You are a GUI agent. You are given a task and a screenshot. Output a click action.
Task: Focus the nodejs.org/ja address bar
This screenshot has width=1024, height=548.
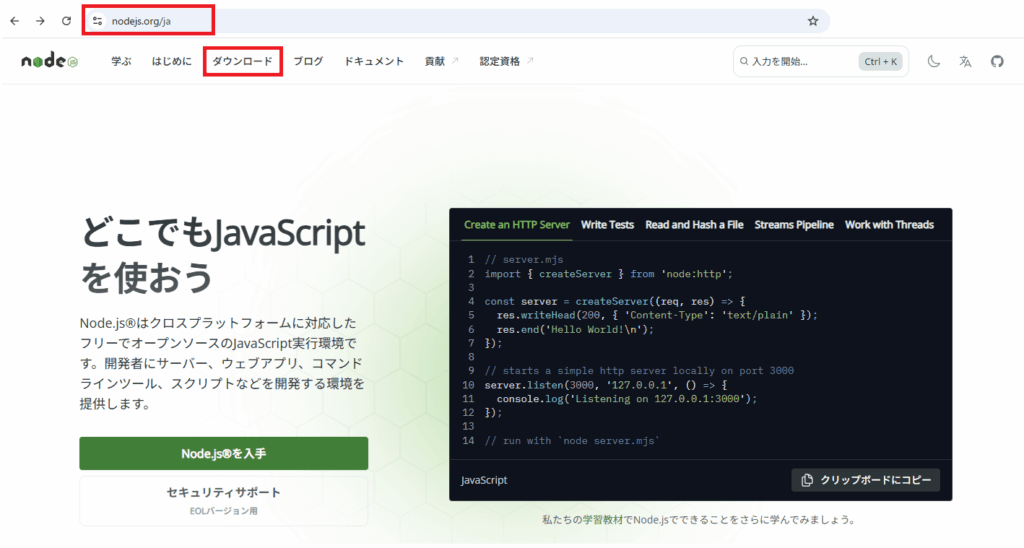[x=457, y=21]
